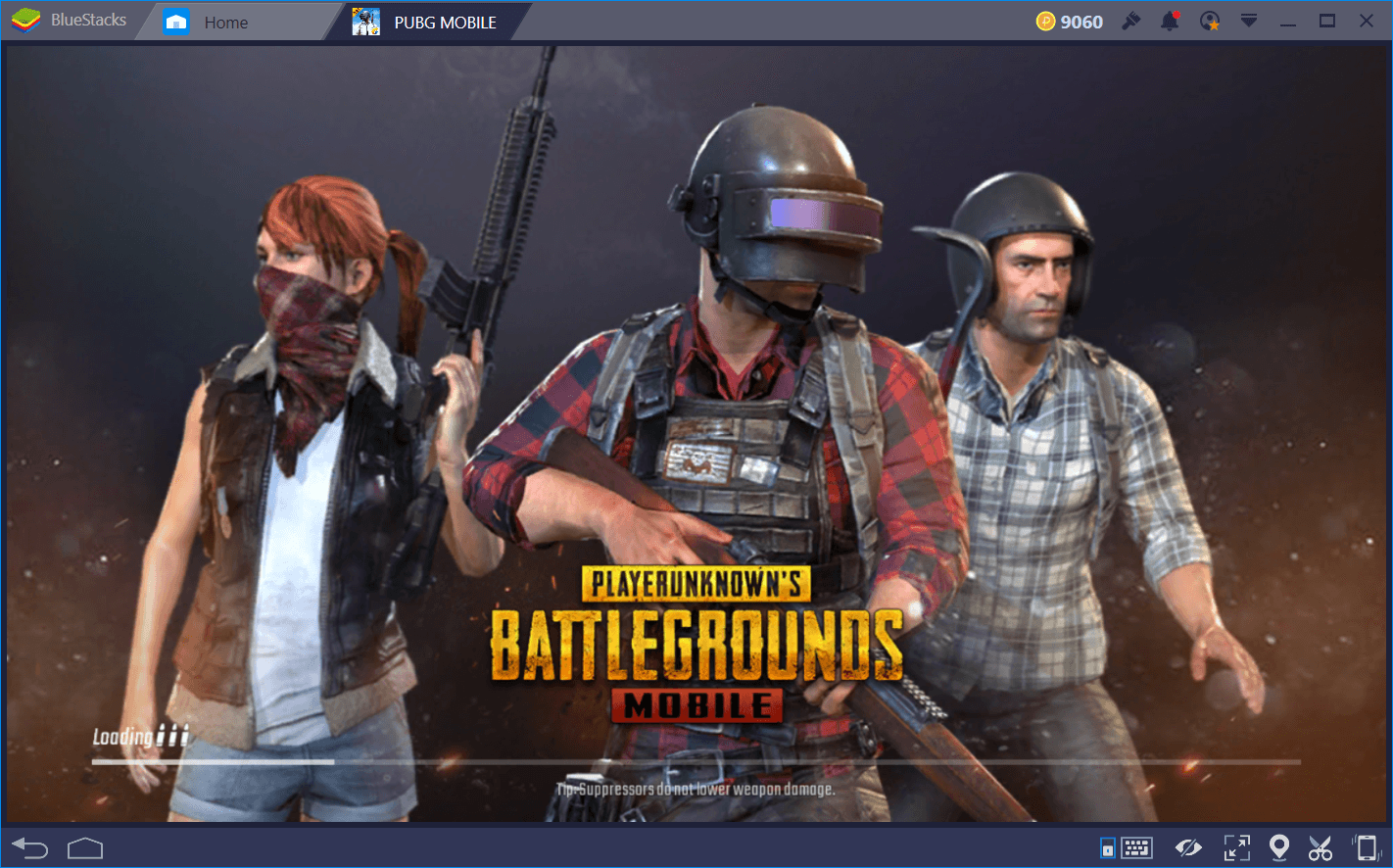Image resolution: width=1393 pixels, height=868 pixels.
Task: Open the keyboard controls editor
Action: coord(1136,847)
